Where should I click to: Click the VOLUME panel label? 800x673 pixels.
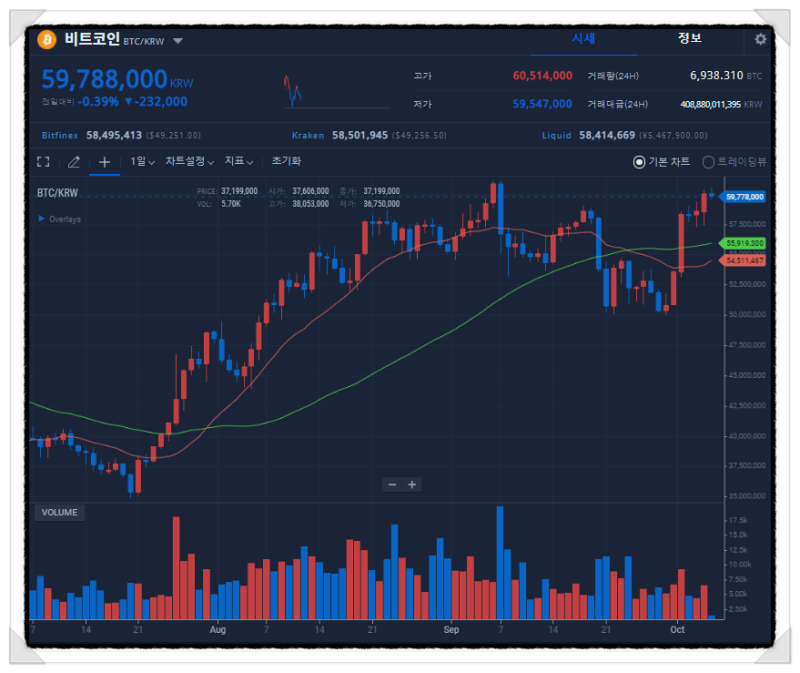point(60,512)
